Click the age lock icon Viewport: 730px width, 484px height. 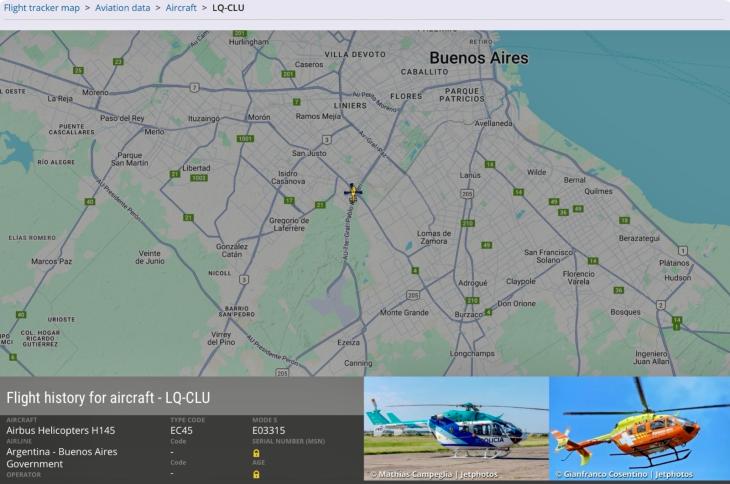click(256, 474)
